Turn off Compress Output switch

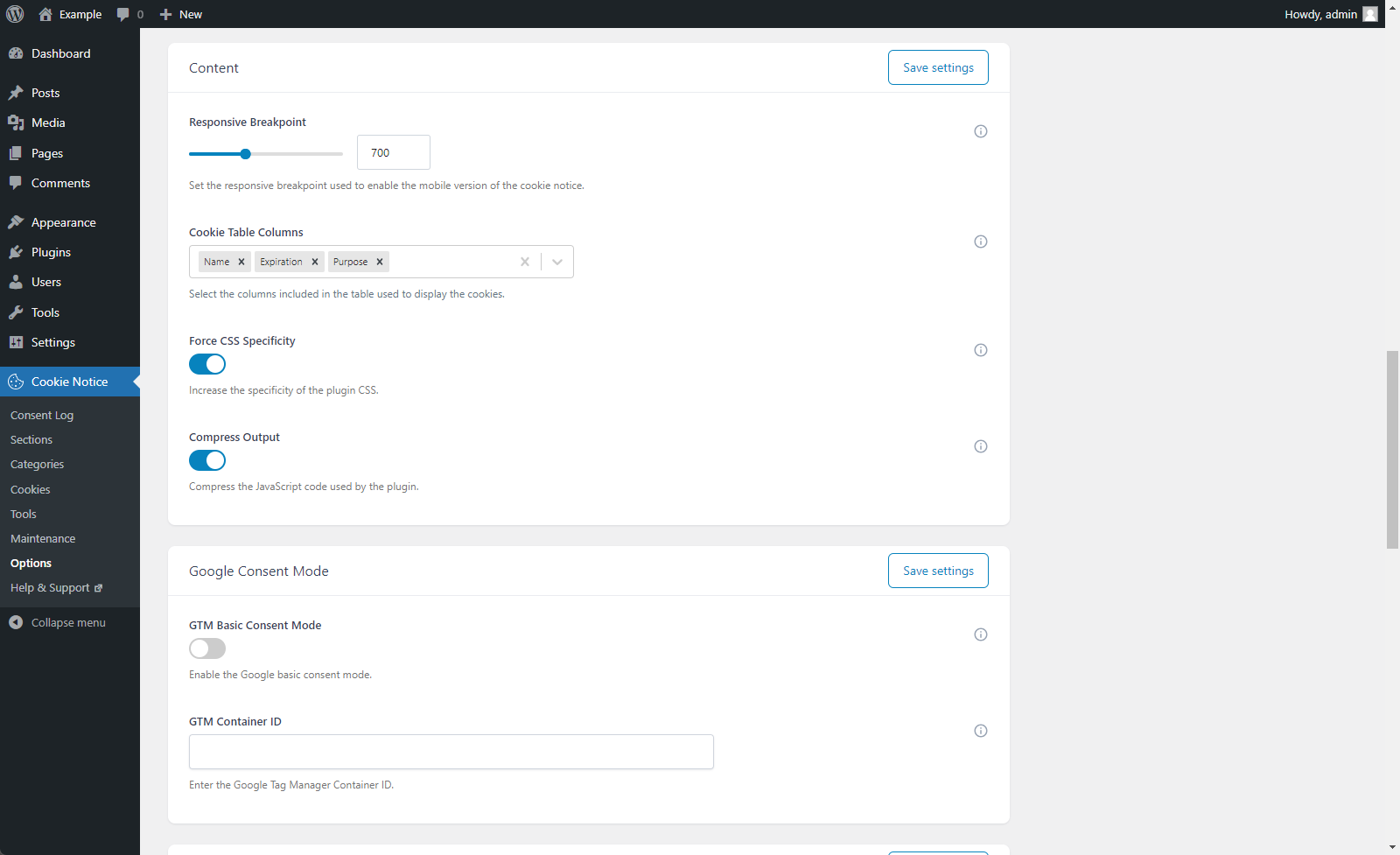[207, 460]
